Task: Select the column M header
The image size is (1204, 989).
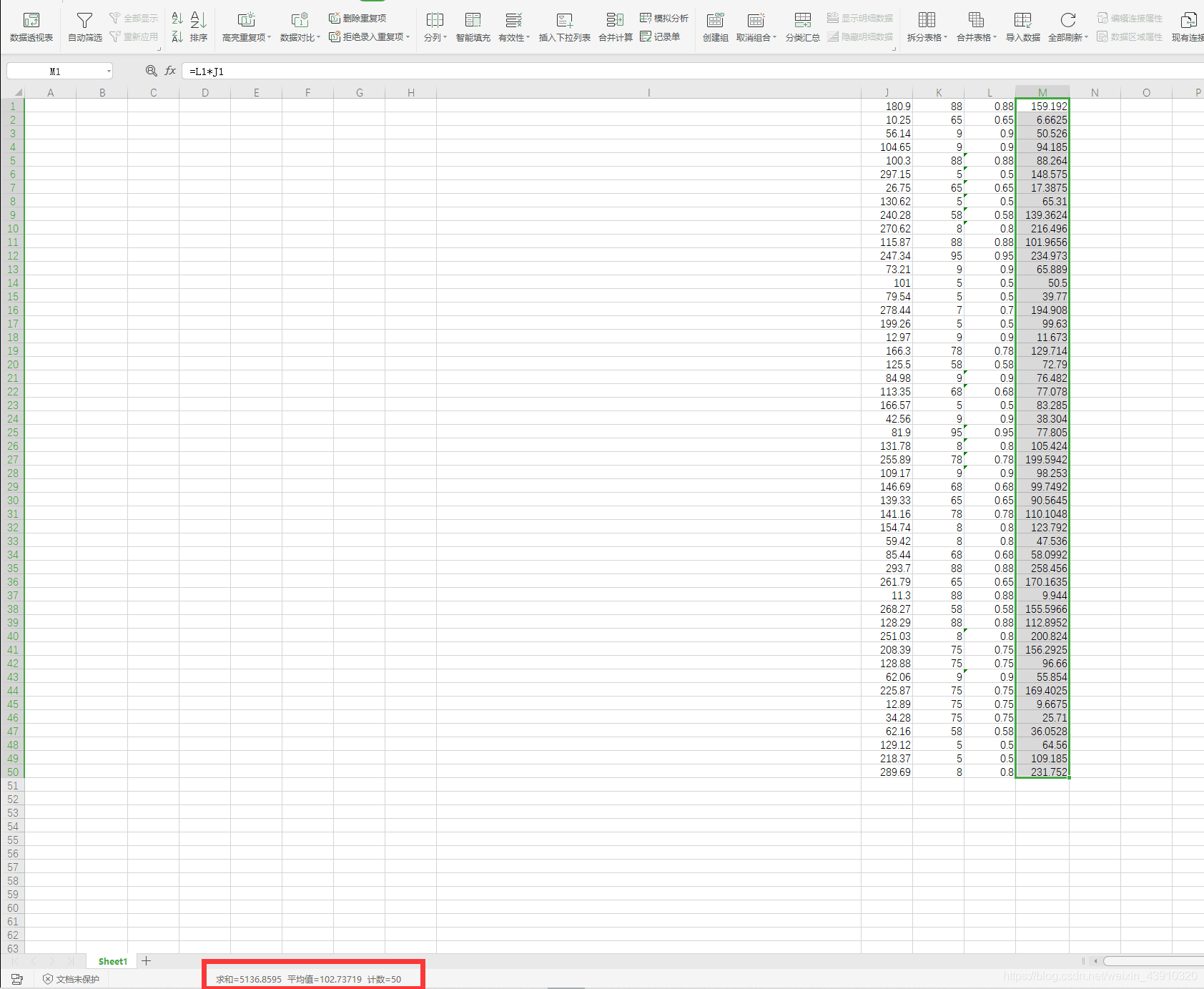Action: coord(1042,92)
